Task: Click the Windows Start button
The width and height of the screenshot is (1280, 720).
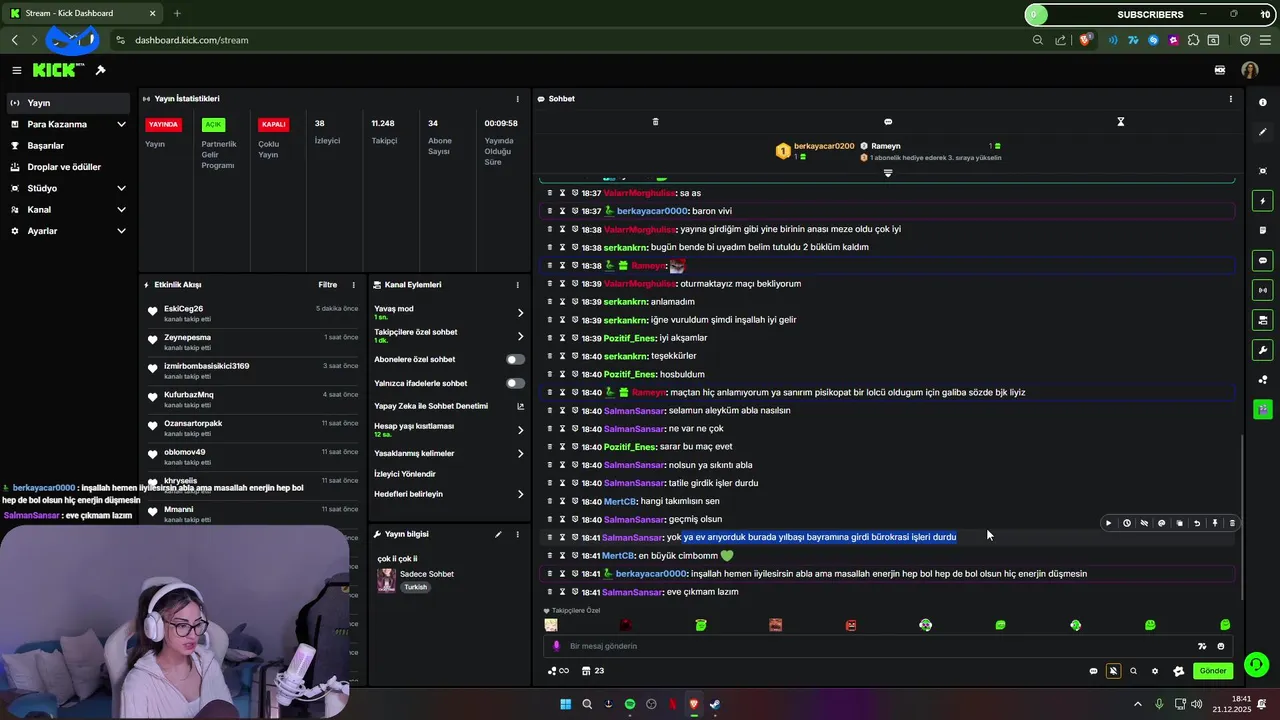Action: coord(565,704)
